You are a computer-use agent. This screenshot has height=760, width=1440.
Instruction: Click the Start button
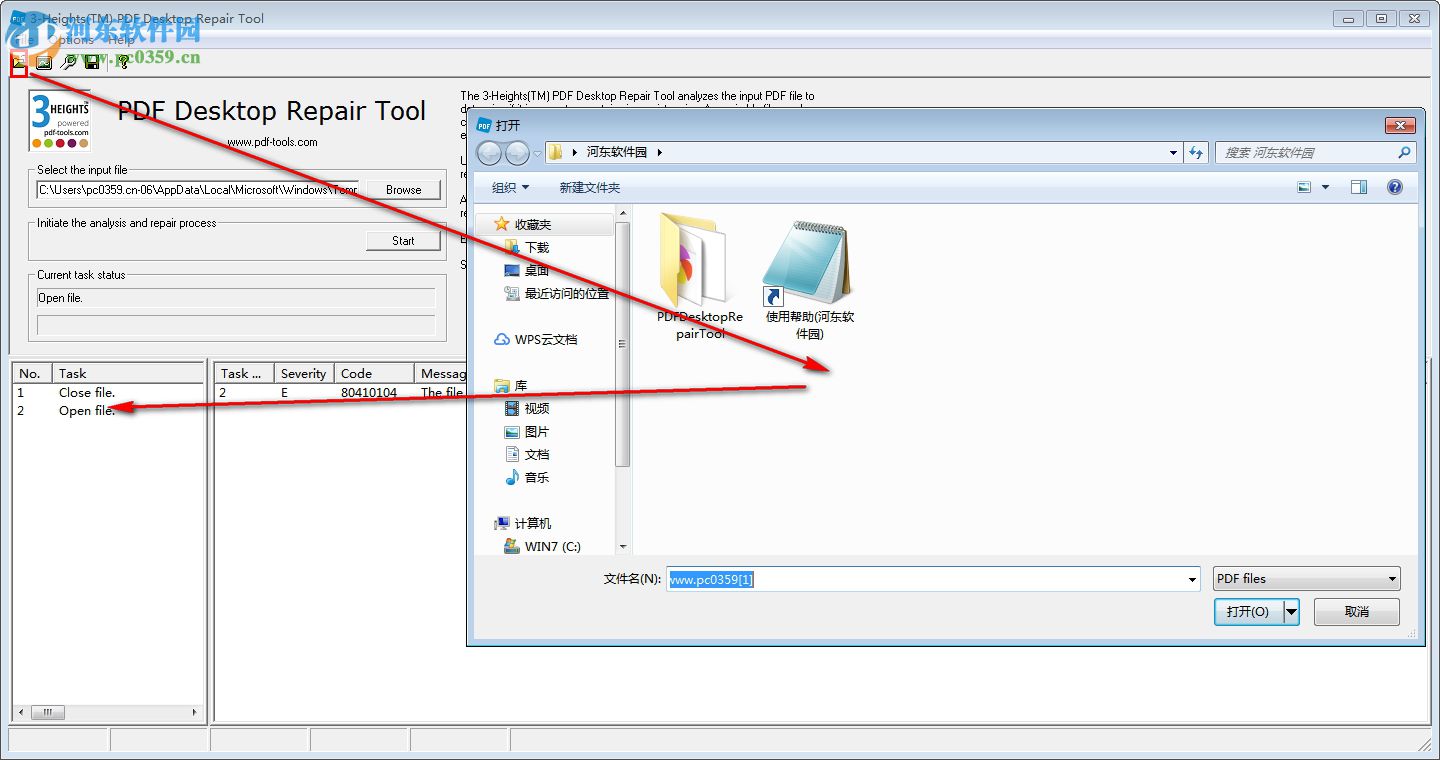pyautogui.click(x=403, y=240)
